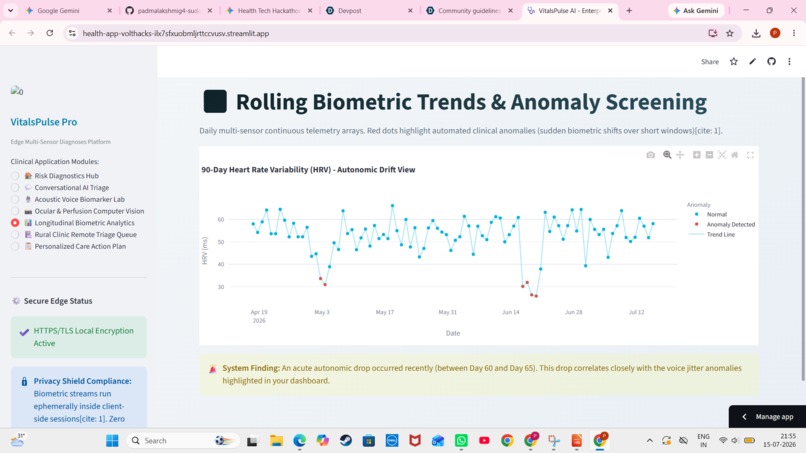This screenshot has width=806, height=453.
Task: Close the Devpost browser tab
Action: click(x=410, y=10)
